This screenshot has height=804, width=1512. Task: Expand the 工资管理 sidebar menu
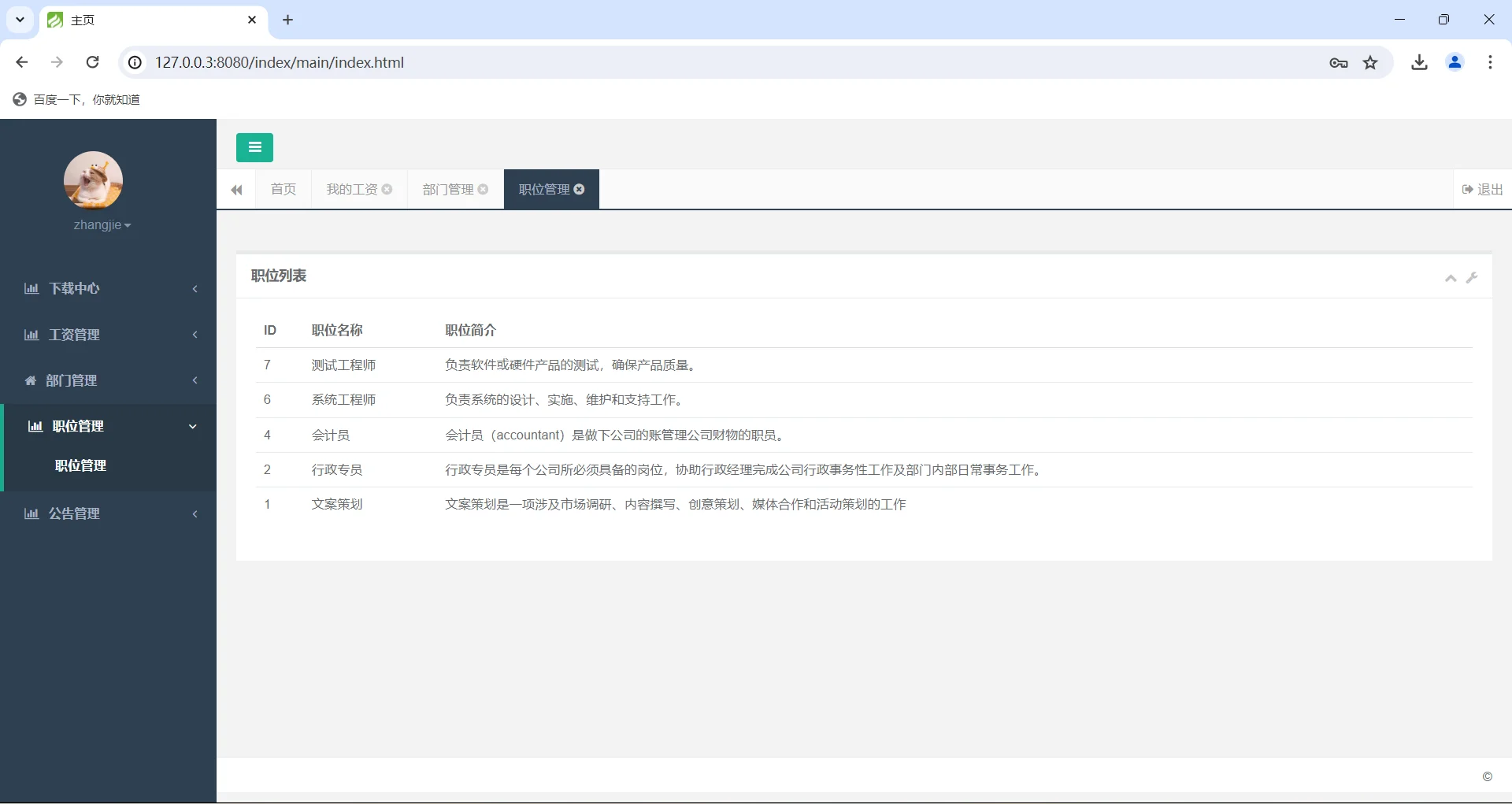(x=75, y=334)
